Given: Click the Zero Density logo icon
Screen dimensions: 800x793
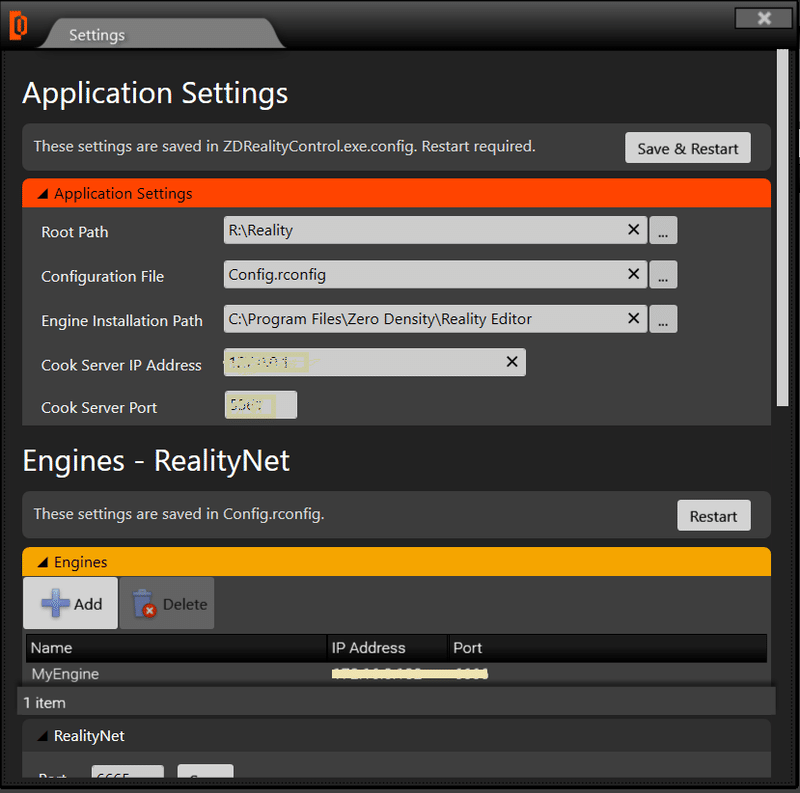Looking at the screenshot, I should (x=19, y=27).
